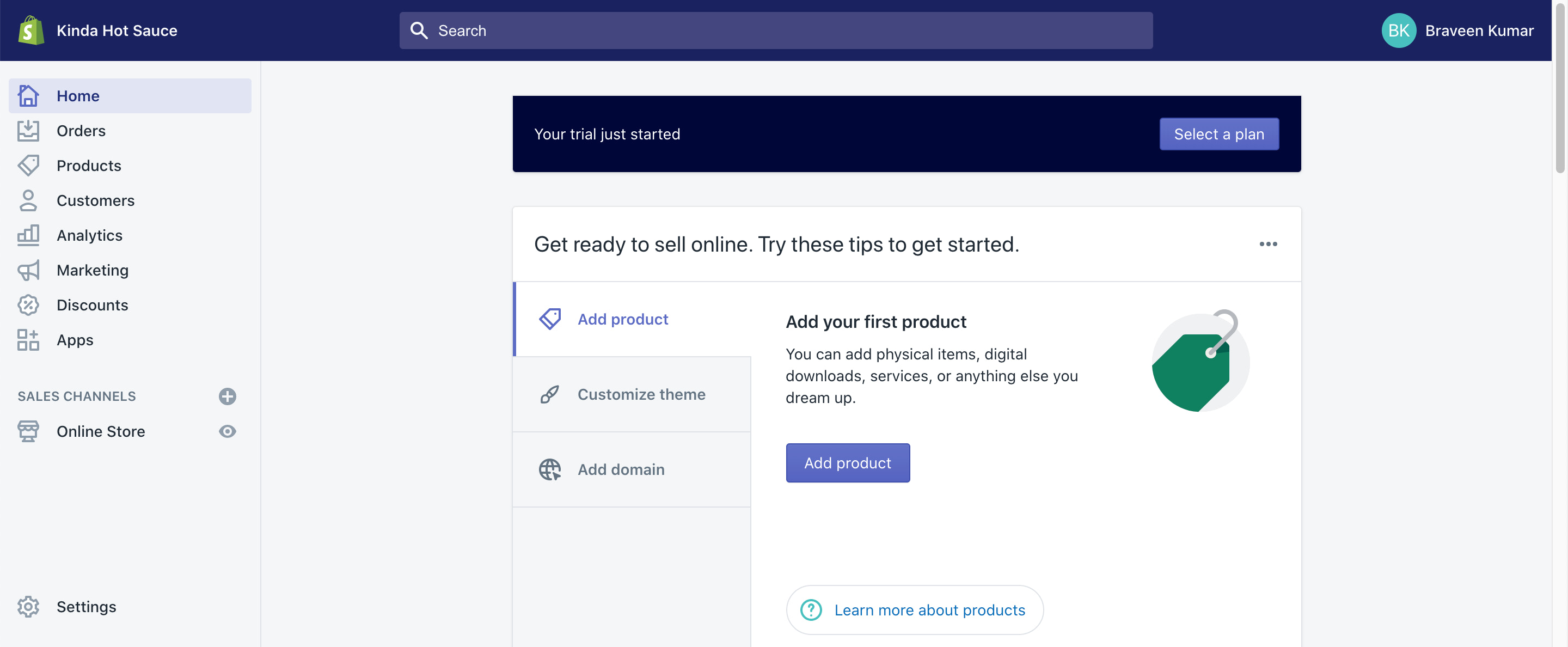
Task: Click the Settings gear icon
Action: [x=29, y=606]
